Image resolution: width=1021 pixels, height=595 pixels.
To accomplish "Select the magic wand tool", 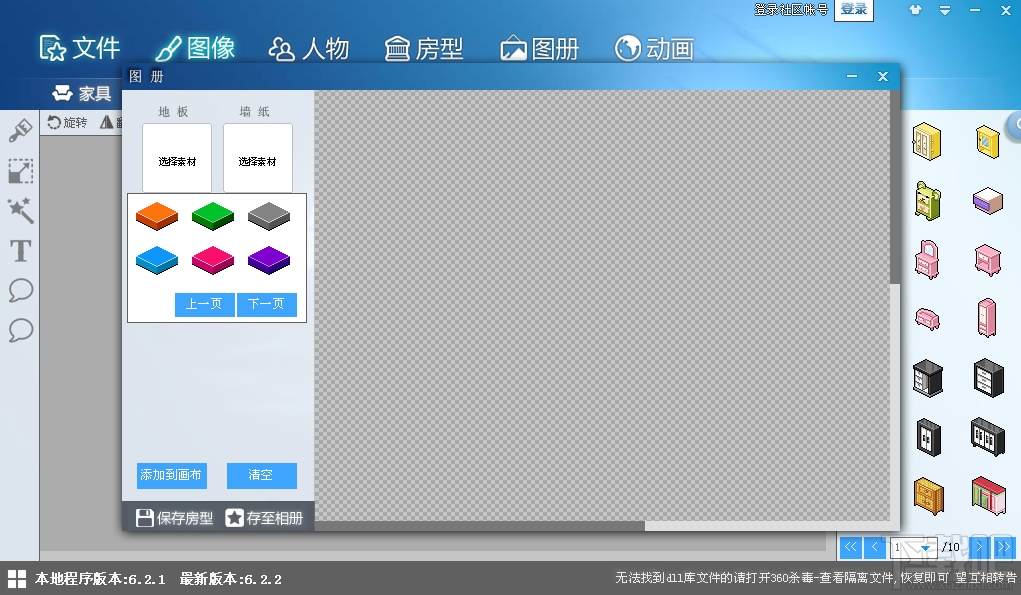I will pyautogui.click(x=20, y=211).
